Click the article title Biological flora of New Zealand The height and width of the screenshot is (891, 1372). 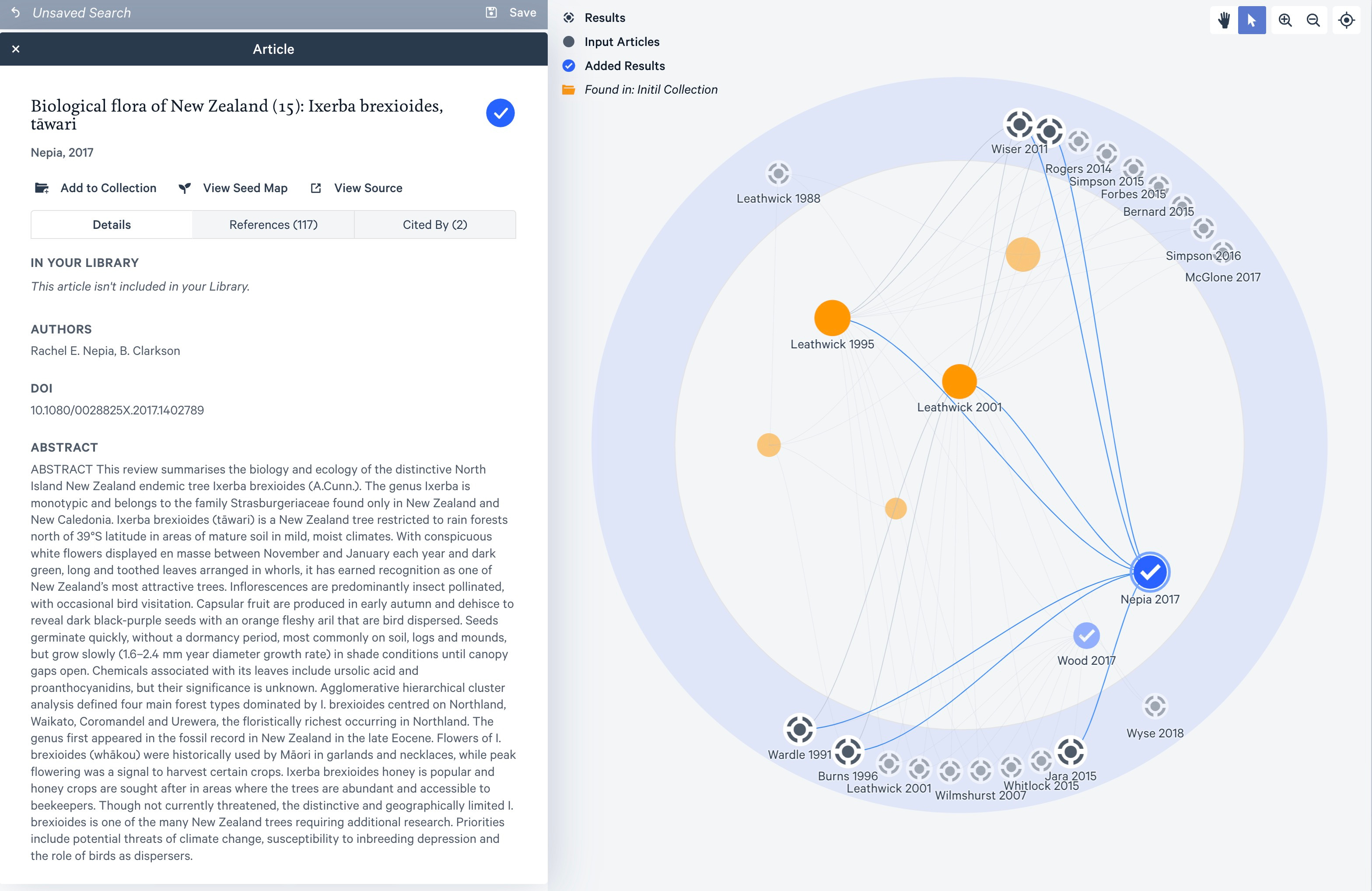(237, 114)
